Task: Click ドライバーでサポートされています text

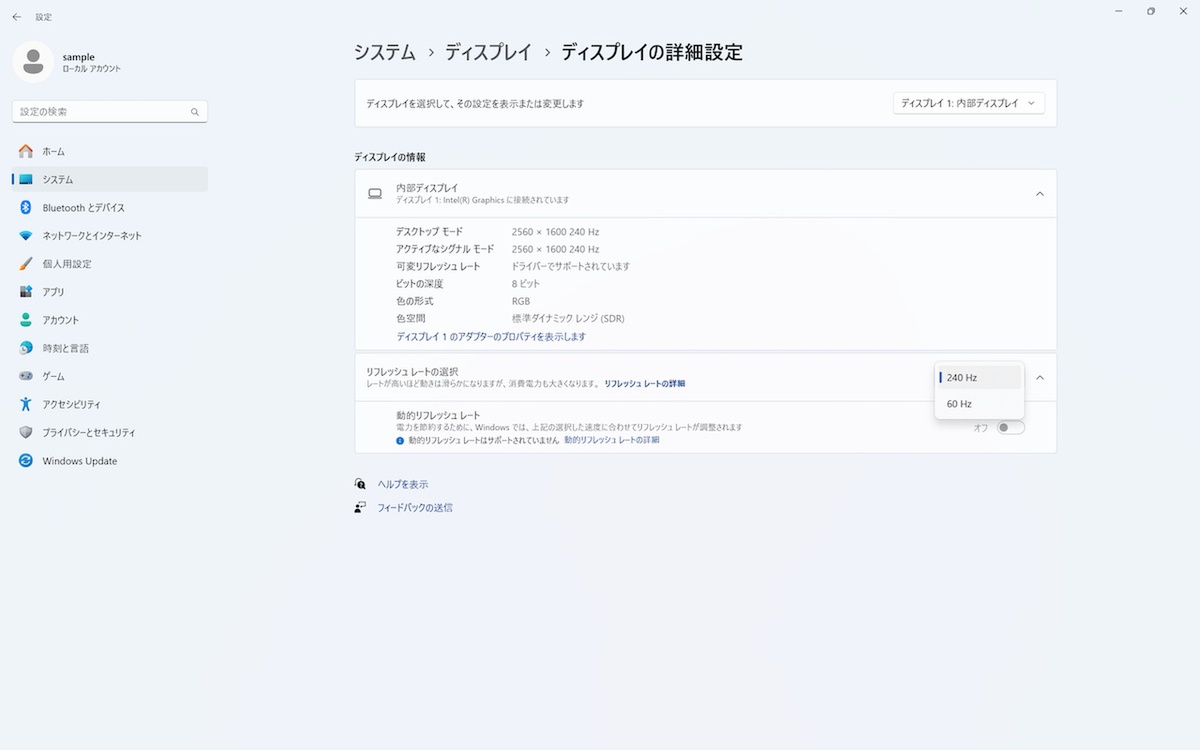Action: (x=571, y=267)
